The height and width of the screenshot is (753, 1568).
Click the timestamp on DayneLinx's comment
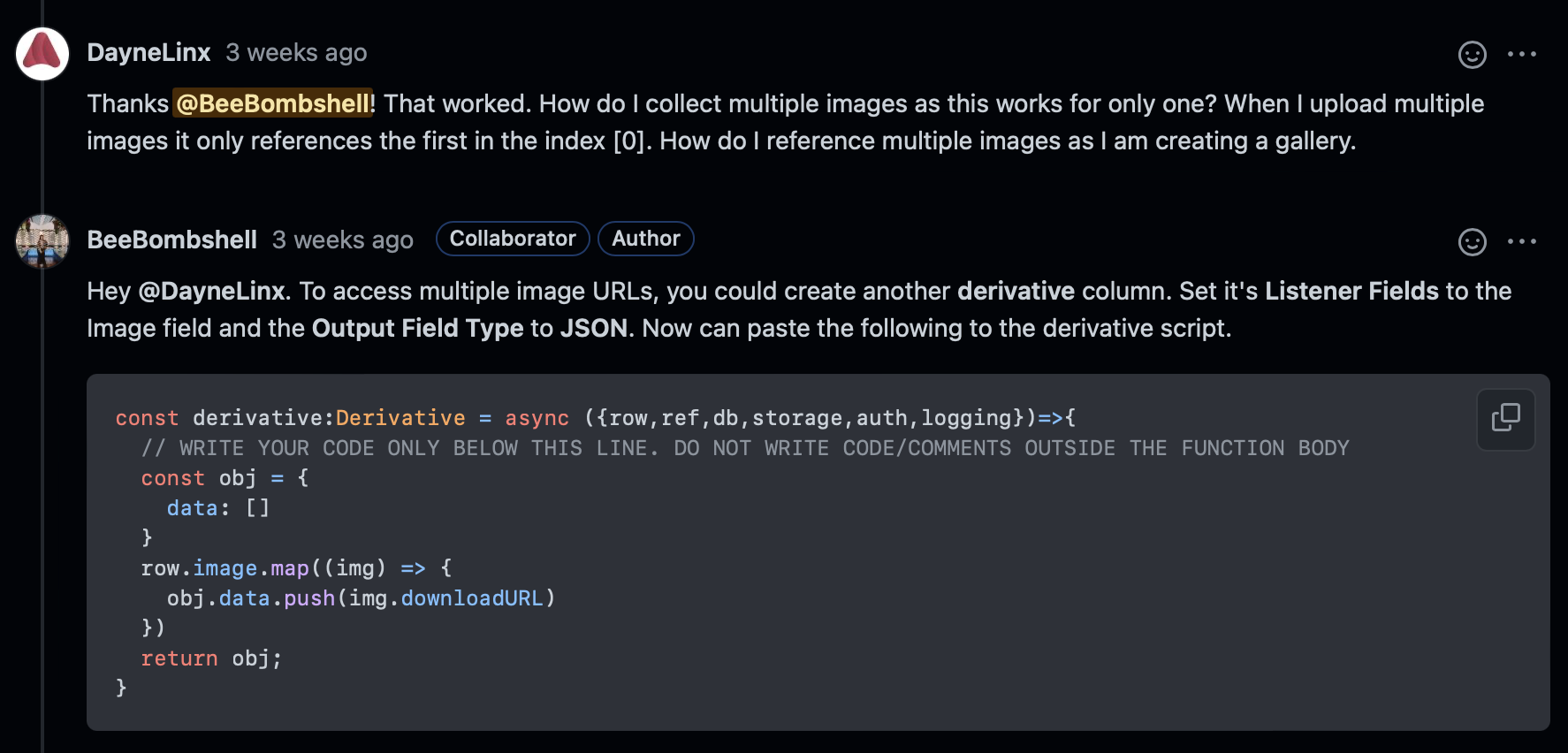(296, 53)
